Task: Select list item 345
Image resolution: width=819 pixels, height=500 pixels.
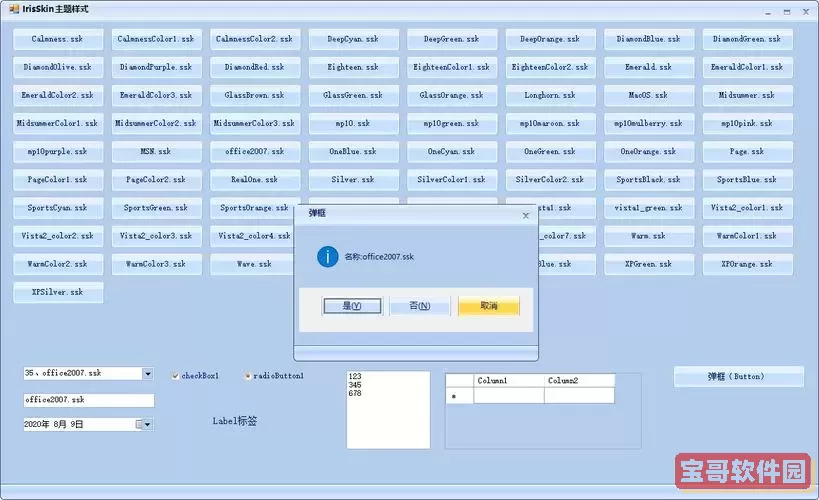Action: pos(388,385)
